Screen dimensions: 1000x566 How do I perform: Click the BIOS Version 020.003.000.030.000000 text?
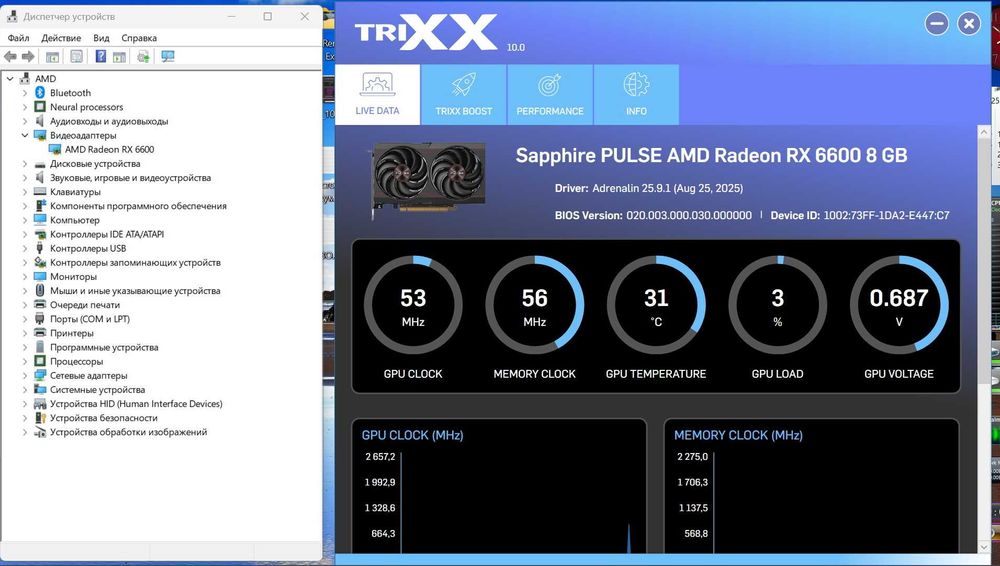click(x=653, y=216)
